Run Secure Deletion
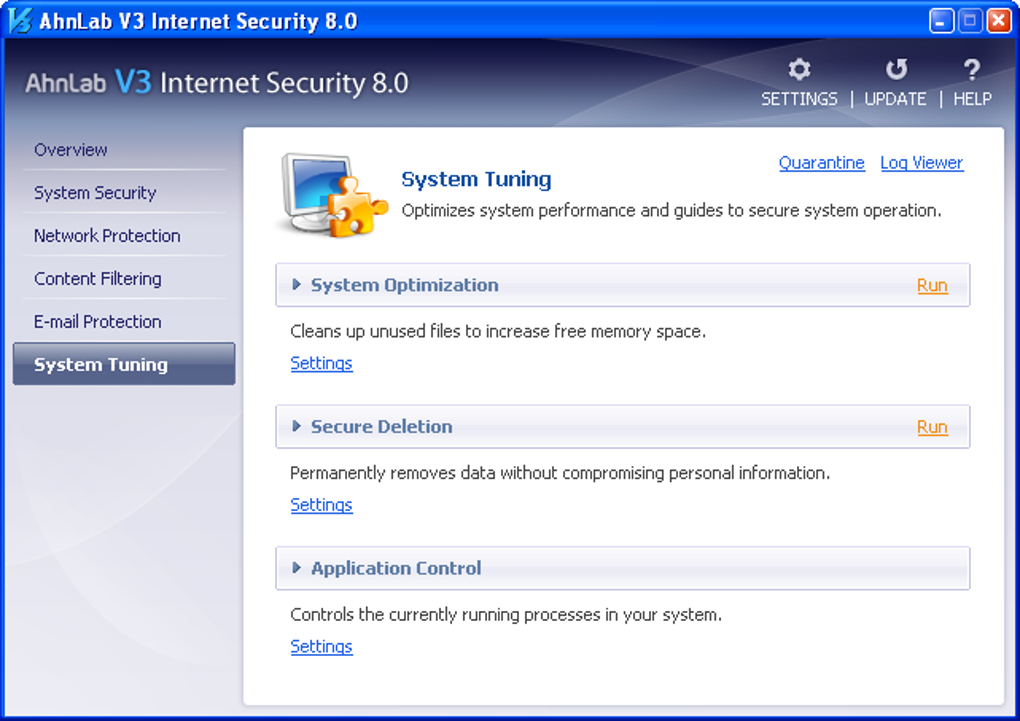 932,427
